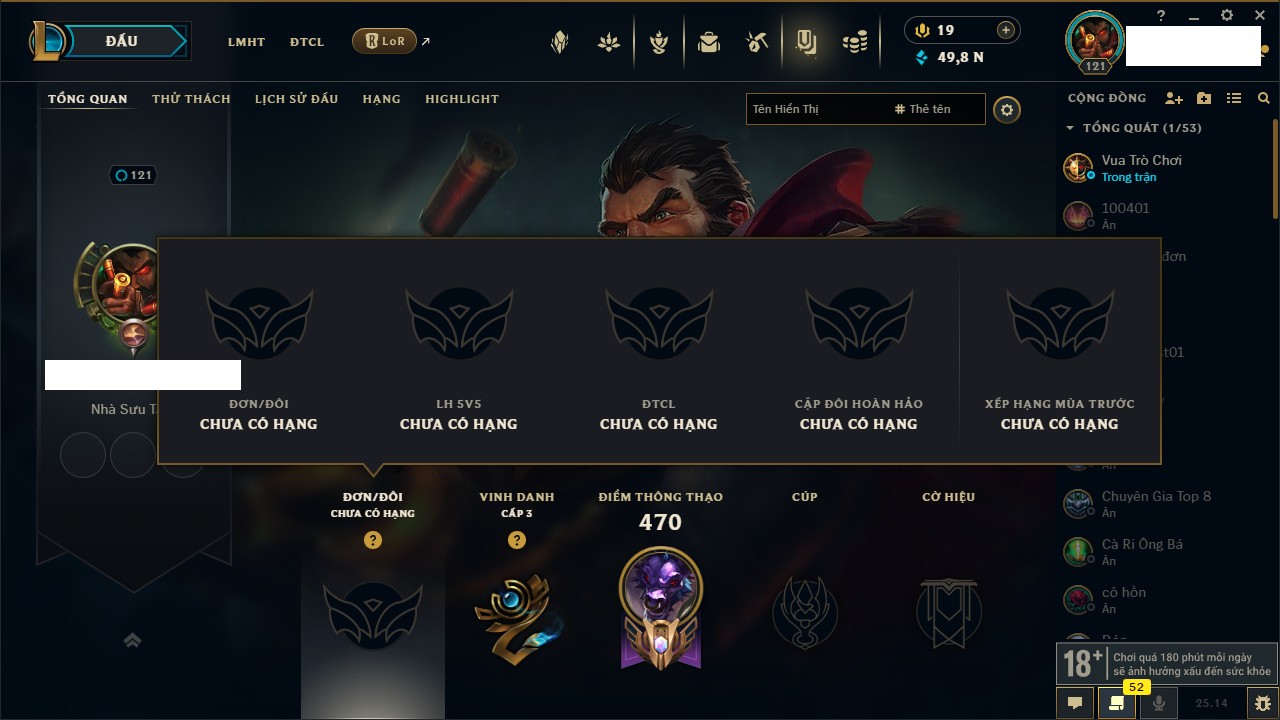The image size is (1280, 720).
Task: Toggle the microphone mute button
Action: (1158, 703)
